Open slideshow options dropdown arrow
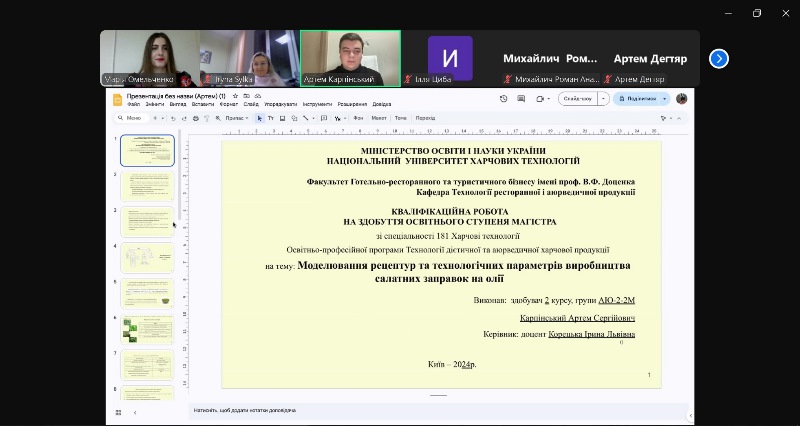Screen dimensions: 800x426 click(x=604, y=98)
